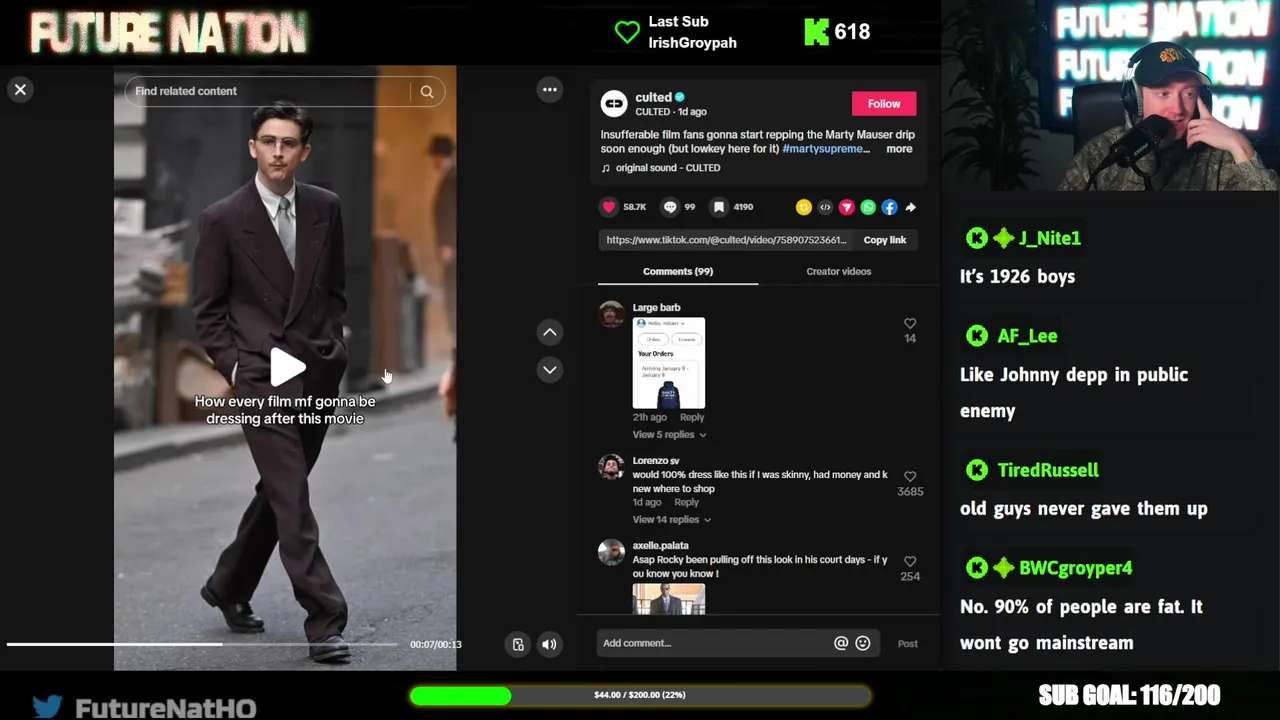Share via red send-to-friends icon
The width and height of the screenshot is (1280, 720).
(847, 207)
